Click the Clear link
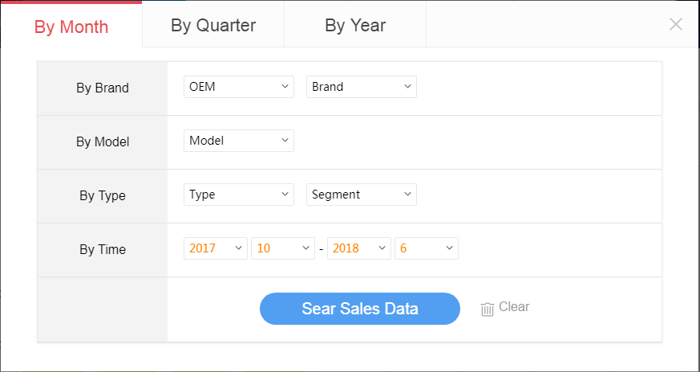Image resolution: width=700 pixels, height=372 pixels. 514,307
